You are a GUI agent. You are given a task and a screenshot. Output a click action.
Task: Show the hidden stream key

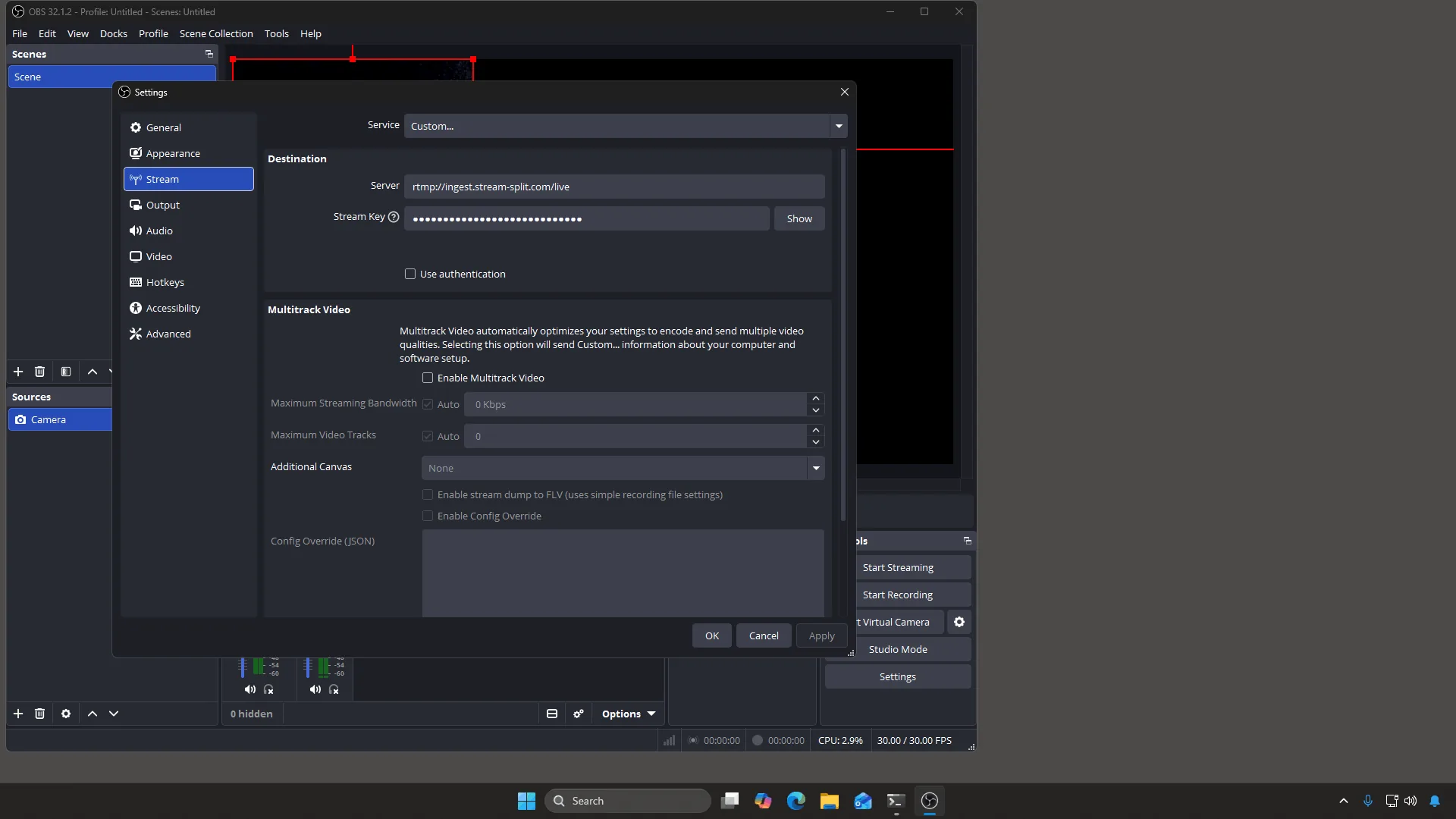coord(799,218)
